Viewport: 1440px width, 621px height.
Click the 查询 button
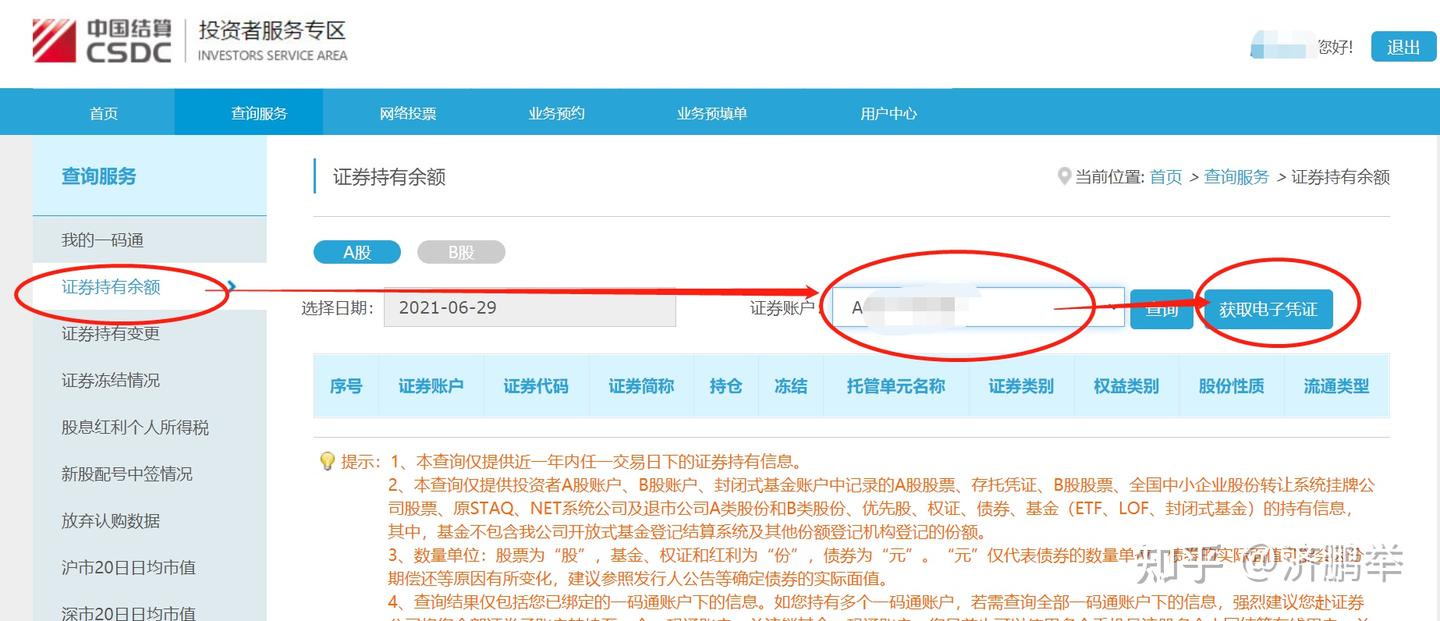pos(1160,310)
